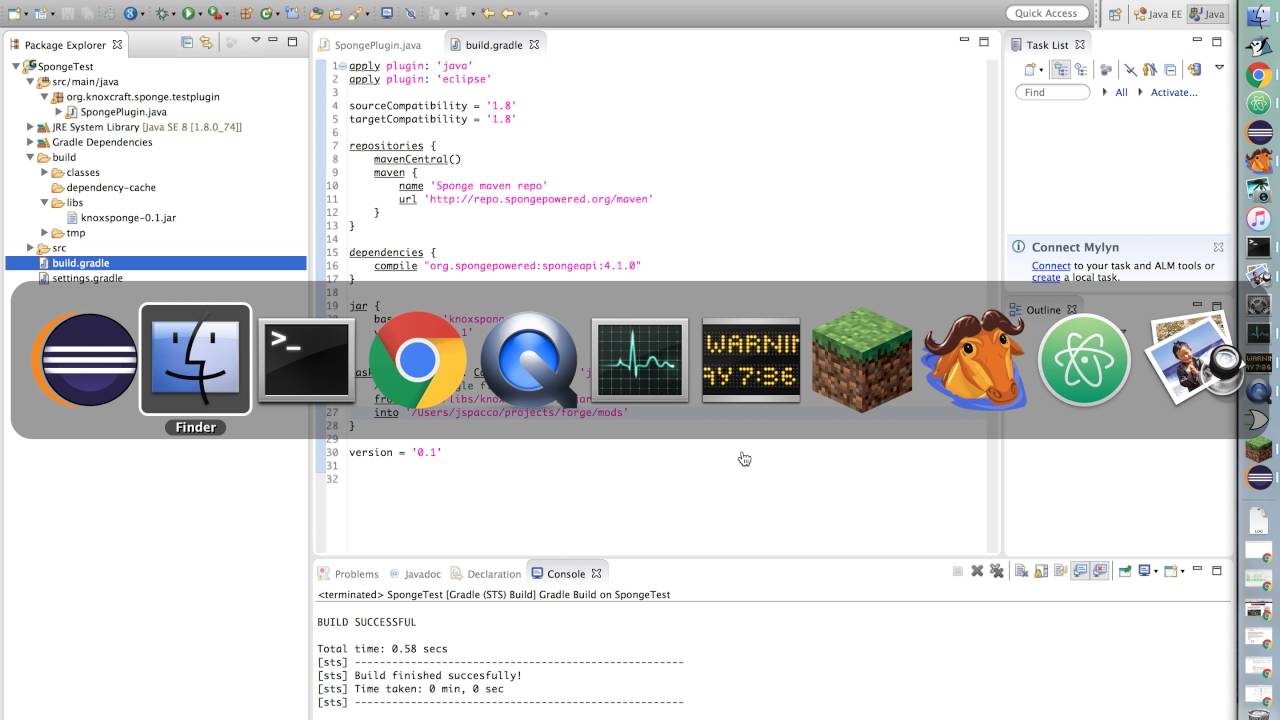Open the Javadoc tab
Viewport: 1280px width, 720px height.
pos(415,574)
